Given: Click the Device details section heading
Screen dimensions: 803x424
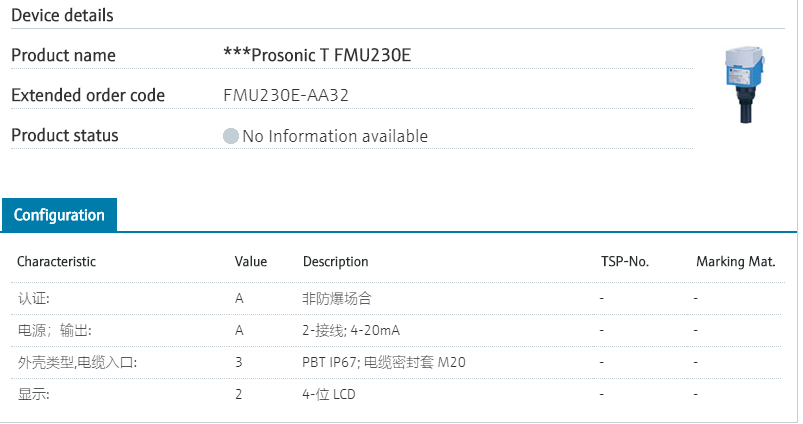Looking at the screenshot, I should tap(62, 15).
